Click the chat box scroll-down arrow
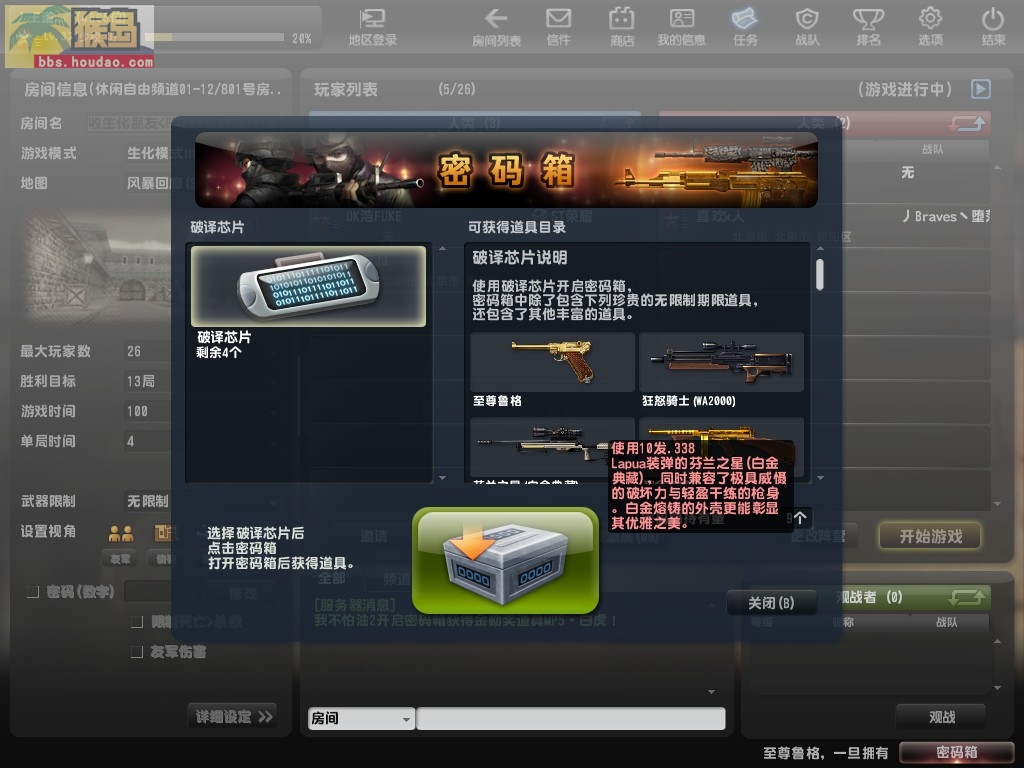 point(711,692)
